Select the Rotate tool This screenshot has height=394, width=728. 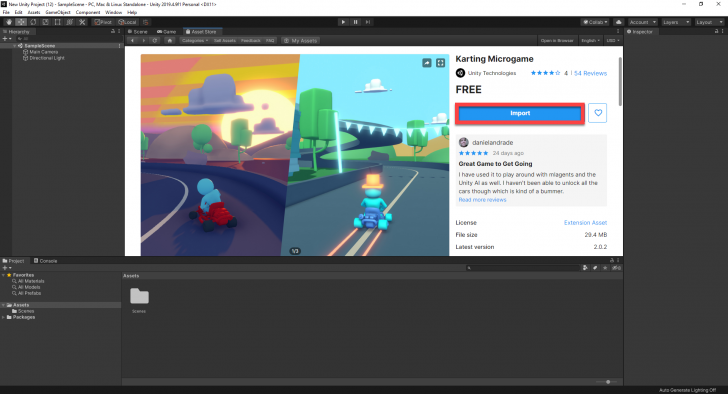pyautogui.click(x=33, y=22)
